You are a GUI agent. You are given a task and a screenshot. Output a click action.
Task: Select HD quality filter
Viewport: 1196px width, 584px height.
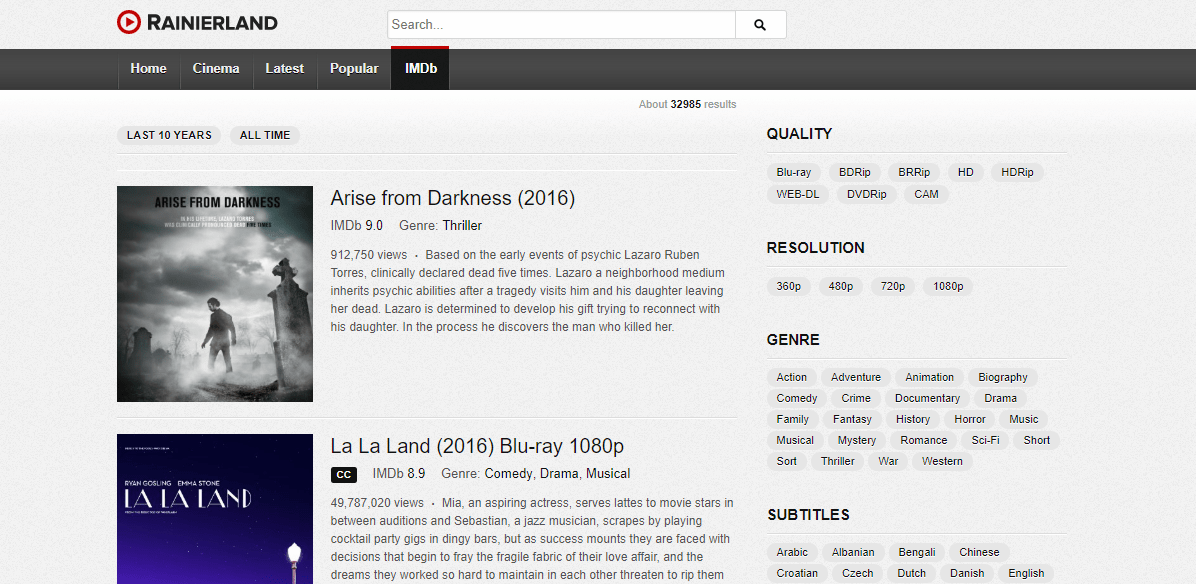pos(966,172)
